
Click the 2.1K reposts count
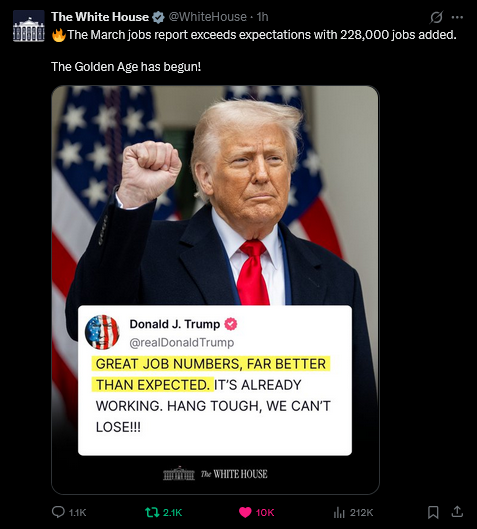[x=172, y=512]
